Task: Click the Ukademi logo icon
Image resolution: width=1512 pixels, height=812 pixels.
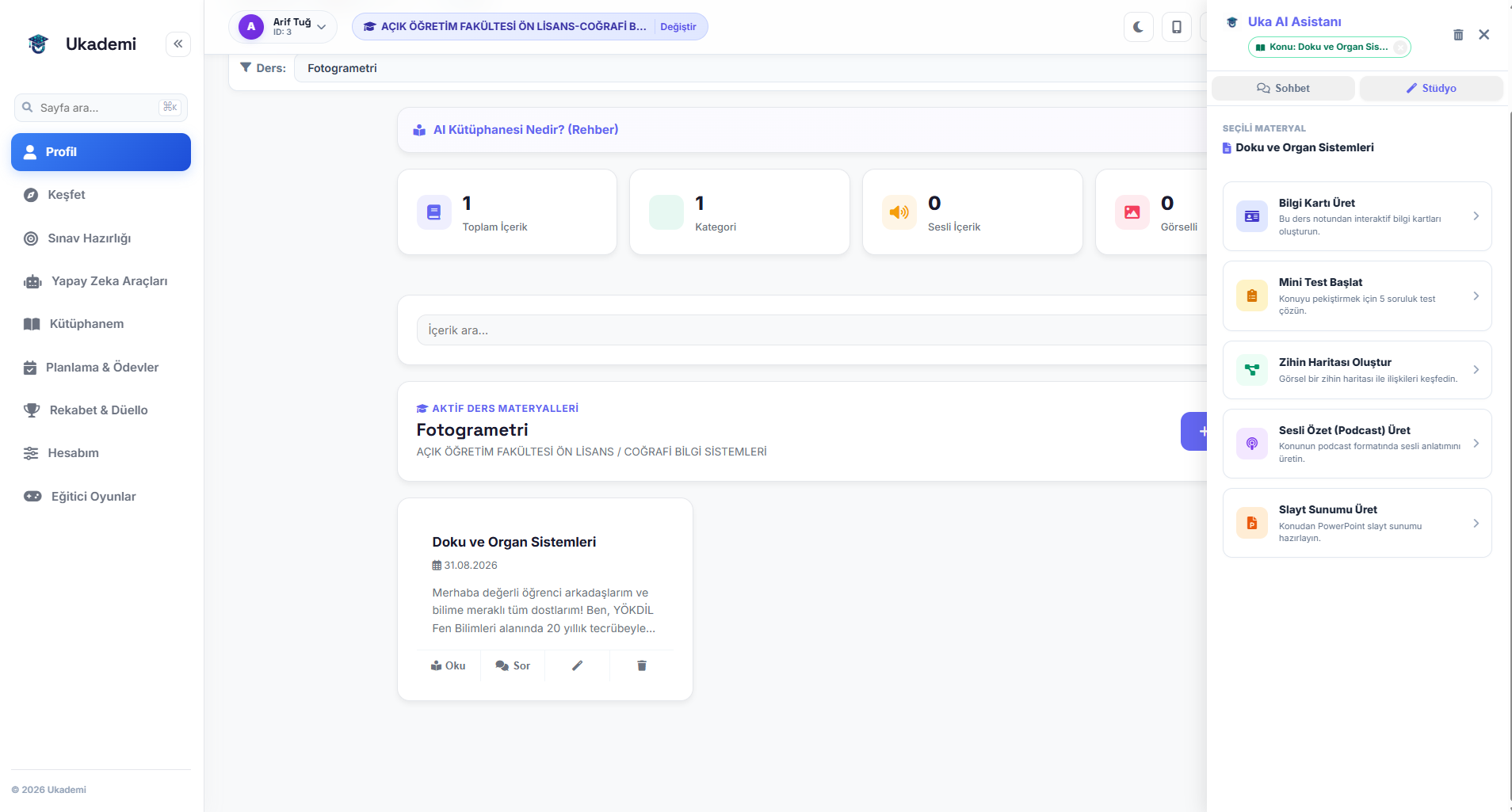Action: 38,44
